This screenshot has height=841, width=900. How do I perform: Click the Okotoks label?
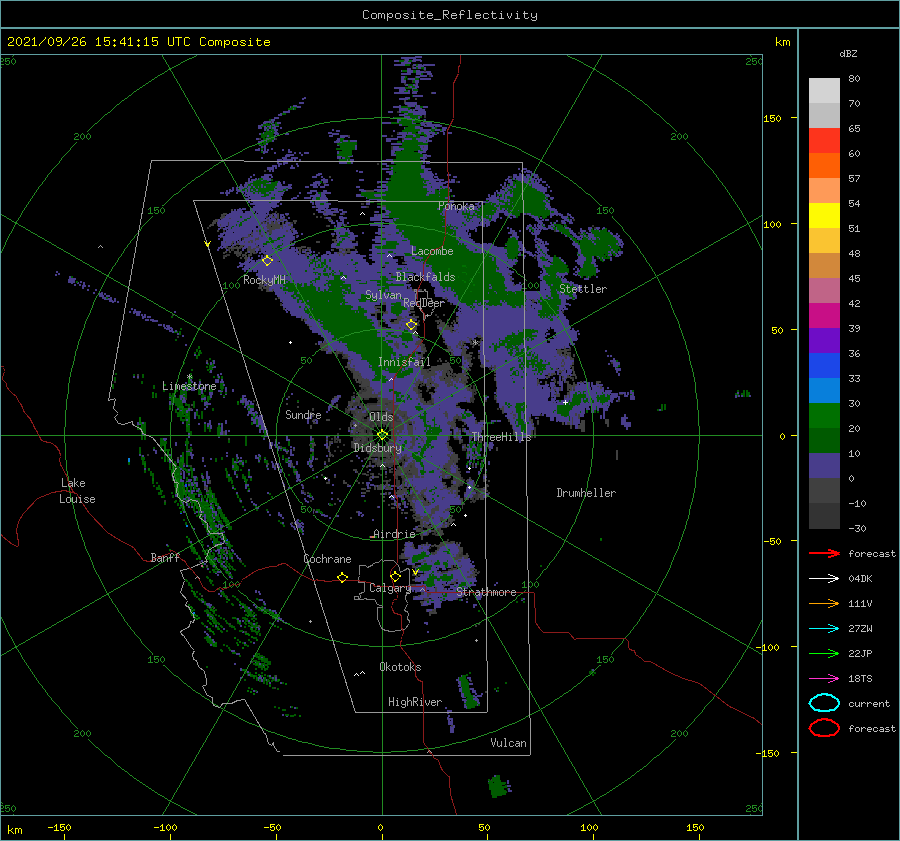pyautogui.click(x=400, y=667)
